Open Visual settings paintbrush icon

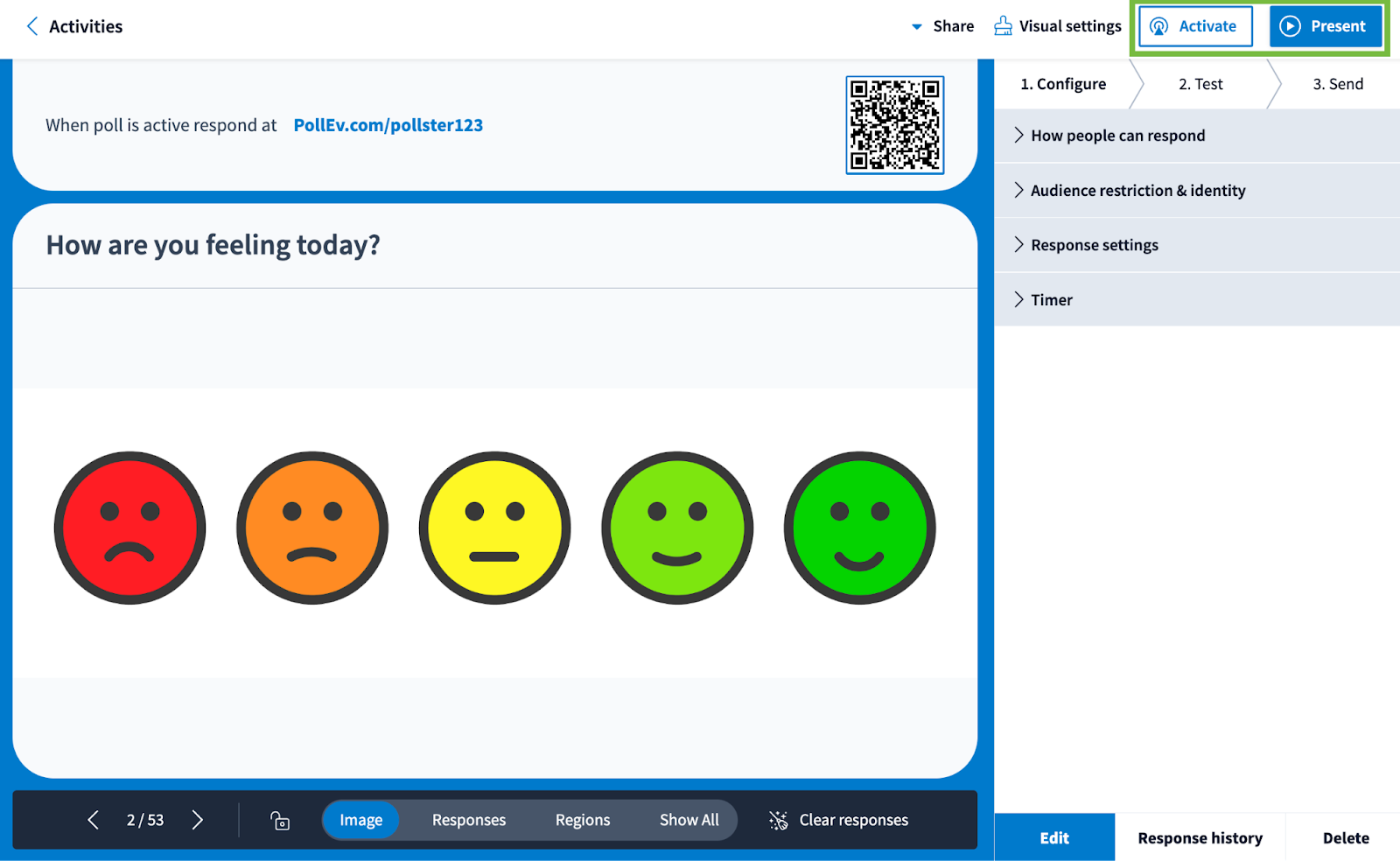coord(1003,26)
